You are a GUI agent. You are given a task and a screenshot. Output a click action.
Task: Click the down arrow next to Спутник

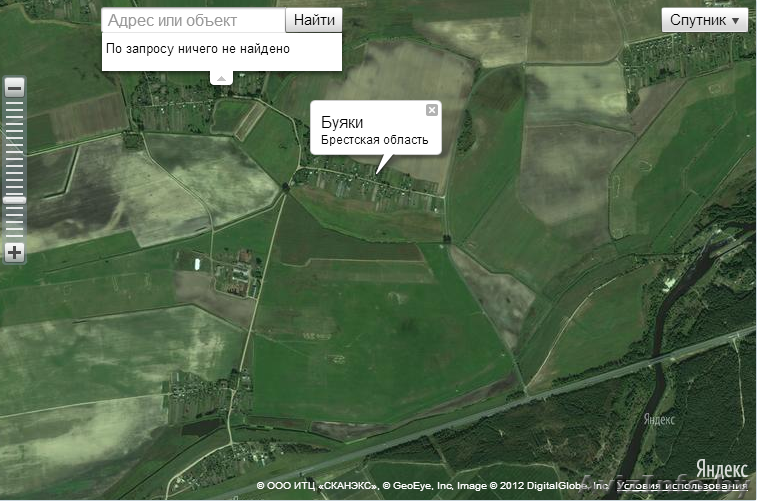click(x=736, y=21)
